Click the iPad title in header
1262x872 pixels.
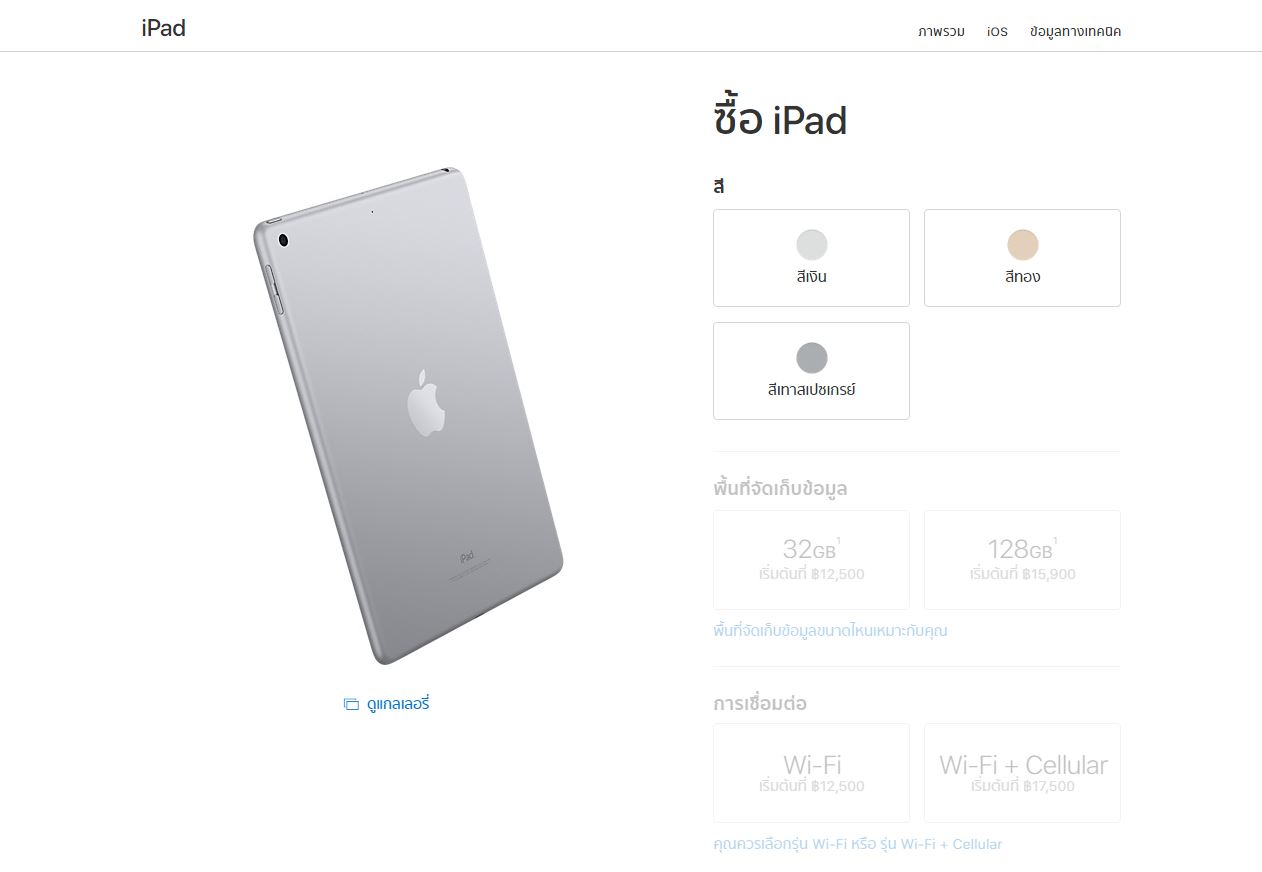164,28
